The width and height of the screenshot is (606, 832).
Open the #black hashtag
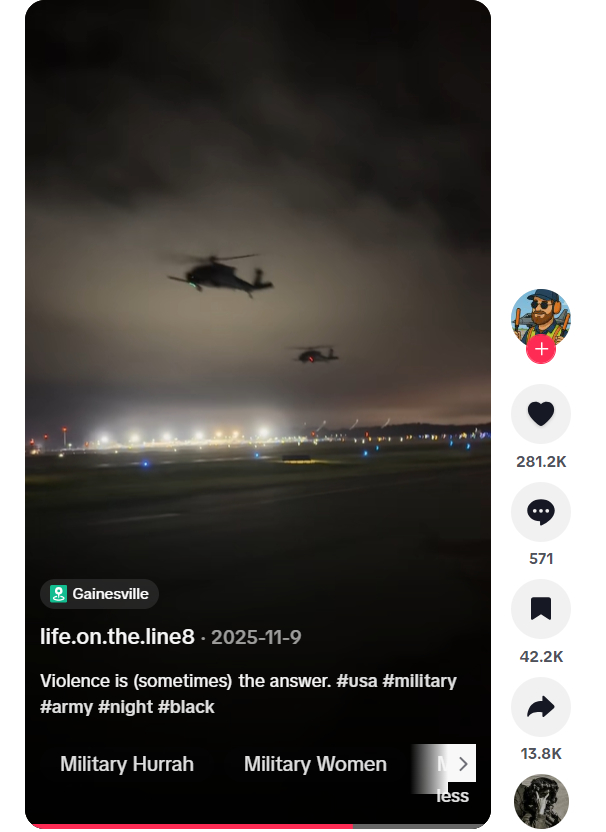pyautogui.click(x=186, y=707)
